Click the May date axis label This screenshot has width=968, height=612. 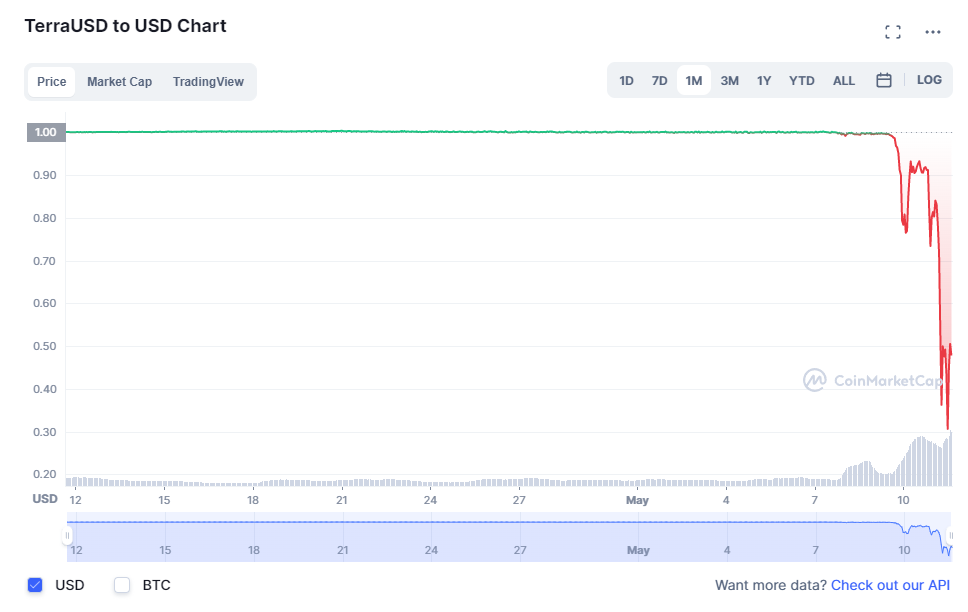(638, 500)
